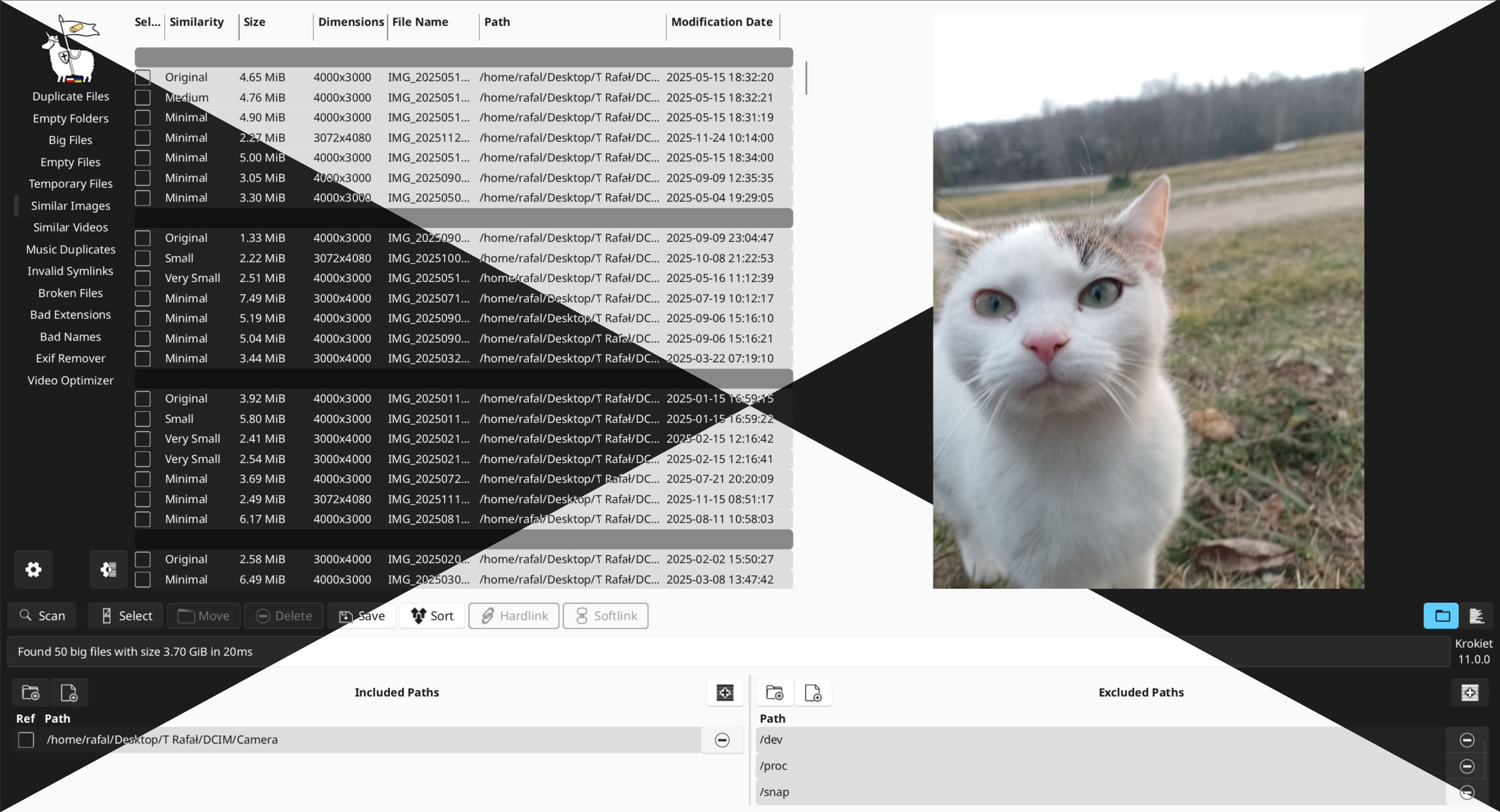Click the Scan button
This screenshot has height=812, width=1500.
42,615
